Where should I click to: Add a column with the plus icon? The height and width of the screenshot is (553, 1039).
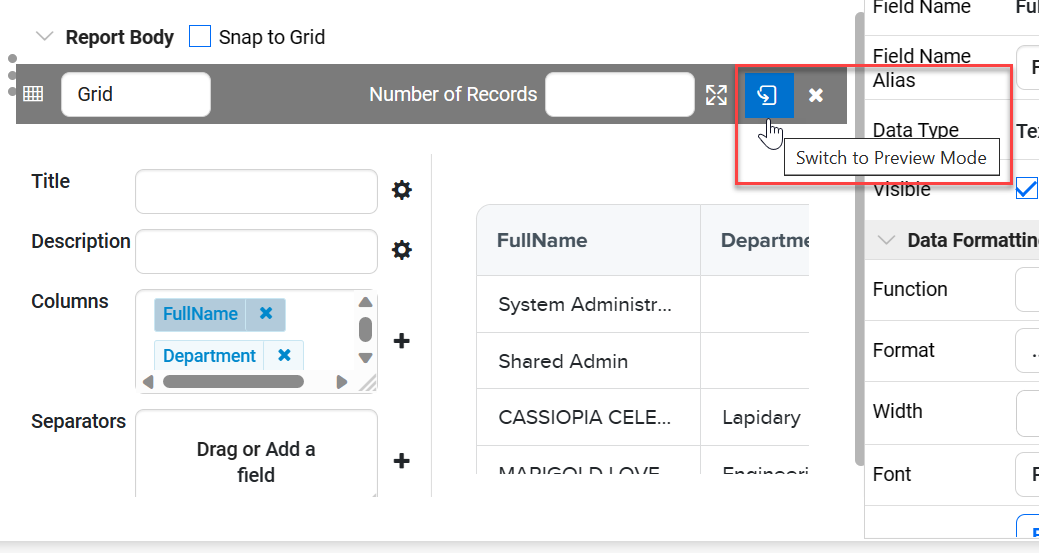(401, 341)
